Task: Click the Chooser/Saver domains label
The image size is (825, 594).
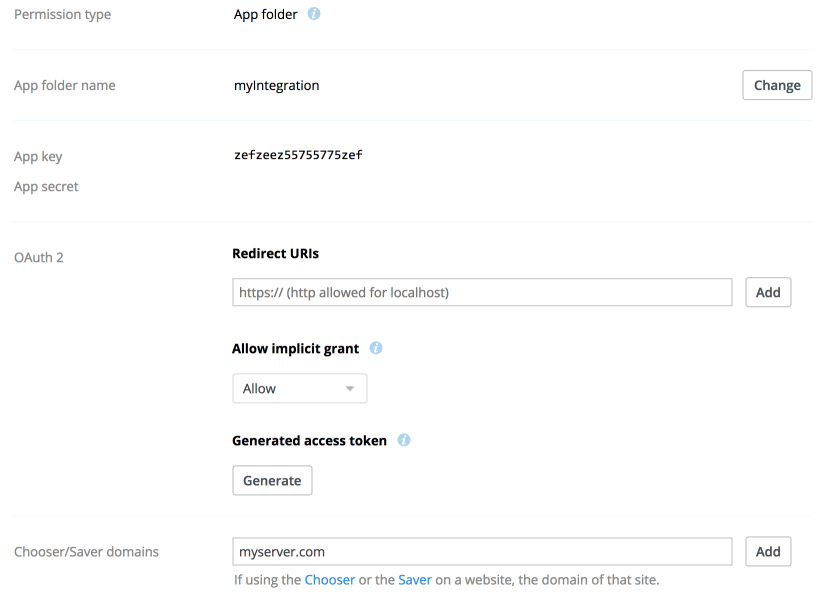Action: pyautogui.click(x=86, y=552)
